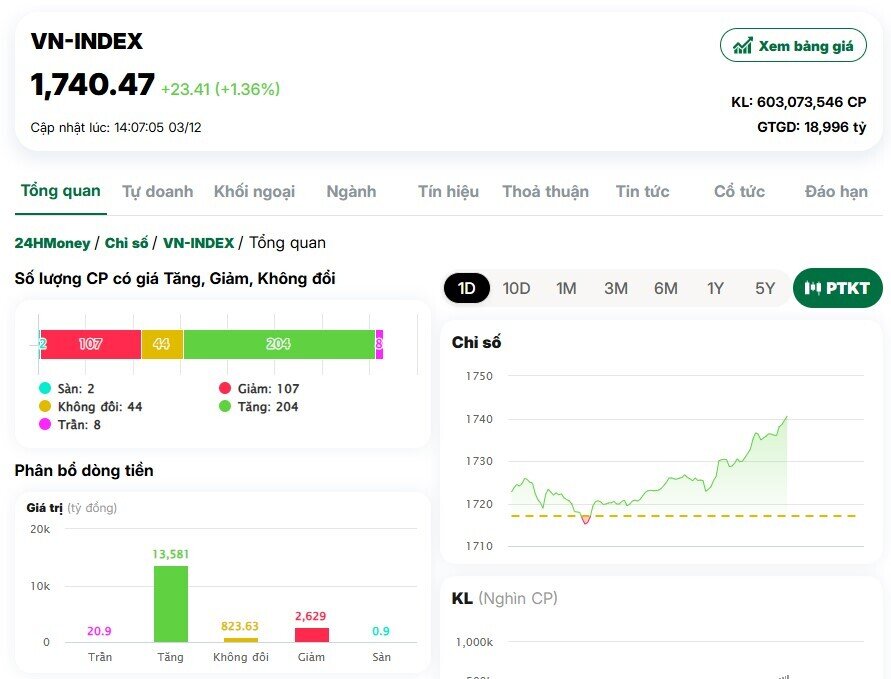The height and width of the screenshot is (679, 891).
Task: Click the magenta Trần legend dot
Action: tap(44, 424)
